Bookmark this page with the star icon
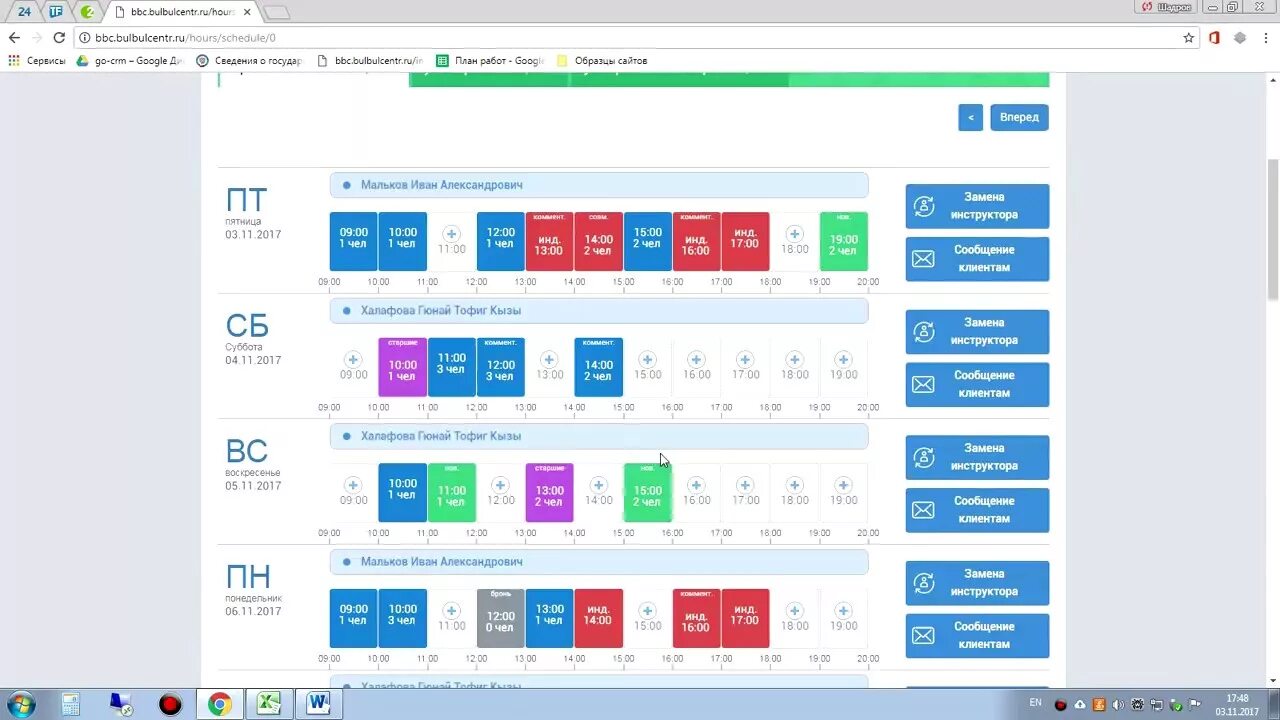The image size is (1280, 720). [1189, 38]
